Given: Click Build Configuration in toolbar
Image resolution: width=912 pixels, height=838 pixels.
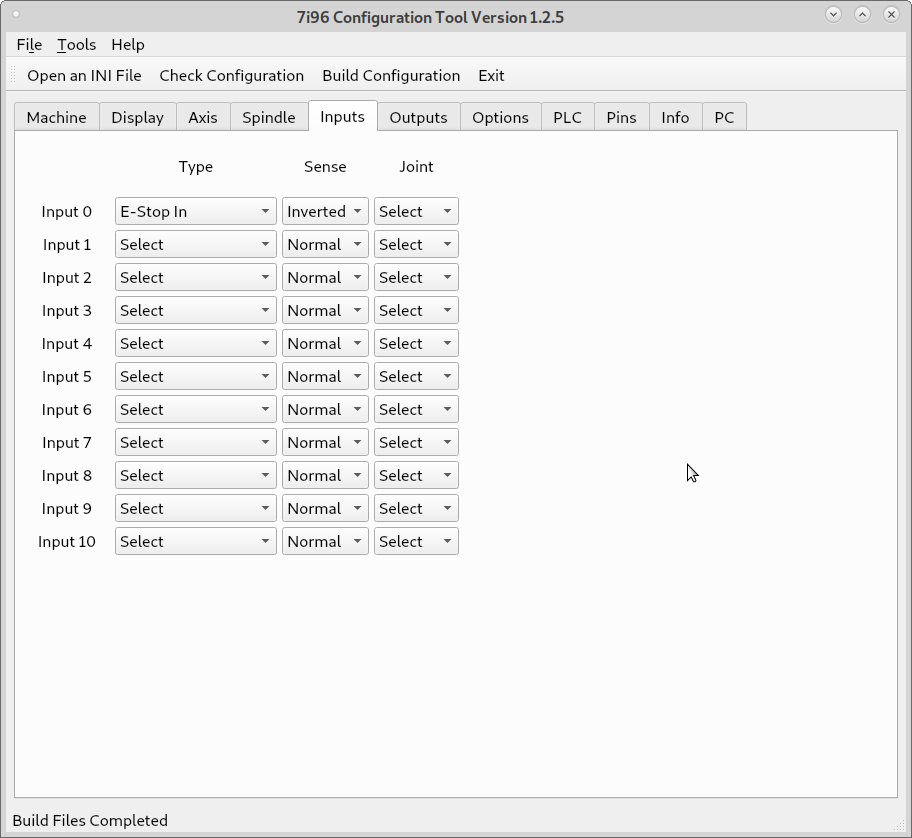Looking at the screenshot, I should click(x=391, y=76).
